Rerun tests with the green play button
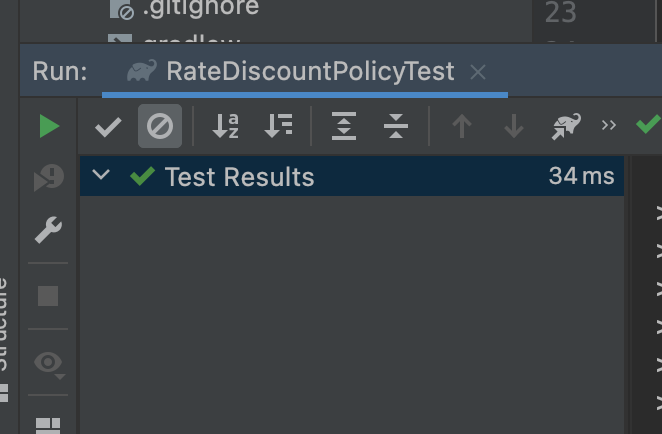 (x=49, y=126)
